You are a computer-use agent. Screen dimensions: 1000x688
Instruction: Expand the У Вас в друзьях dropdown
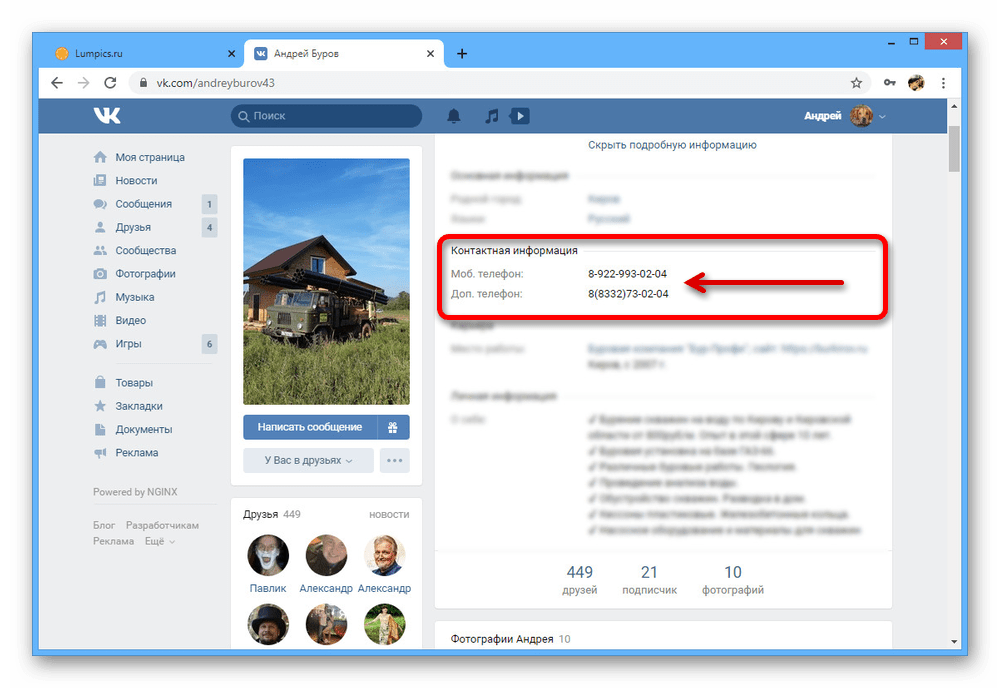(x=308, y=460)
